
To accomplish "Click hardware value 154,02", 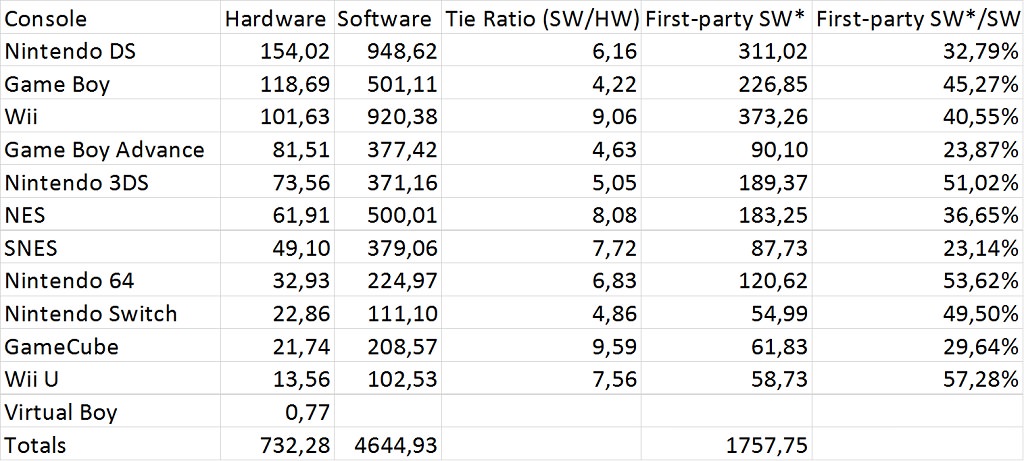I will tap(276, 50).
